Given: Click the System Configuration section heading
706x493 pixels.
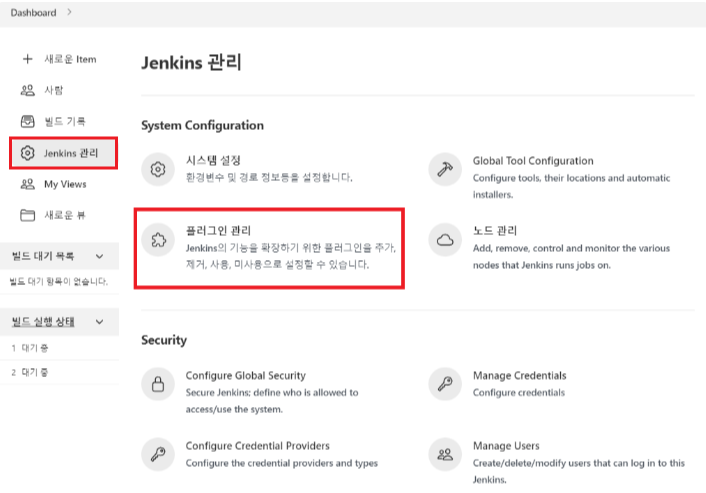Looking at the screenshot, I should 203,125.
